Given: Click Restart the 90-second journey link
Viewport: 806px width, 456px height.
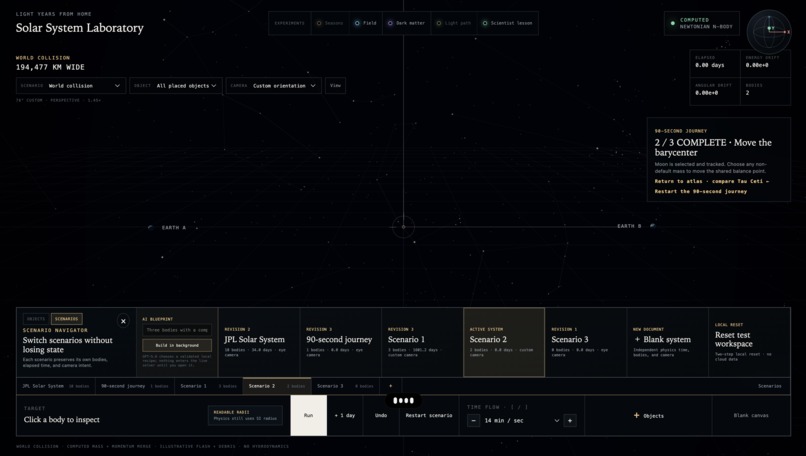Looking at the screenshot, I should [x=701, y=191].
